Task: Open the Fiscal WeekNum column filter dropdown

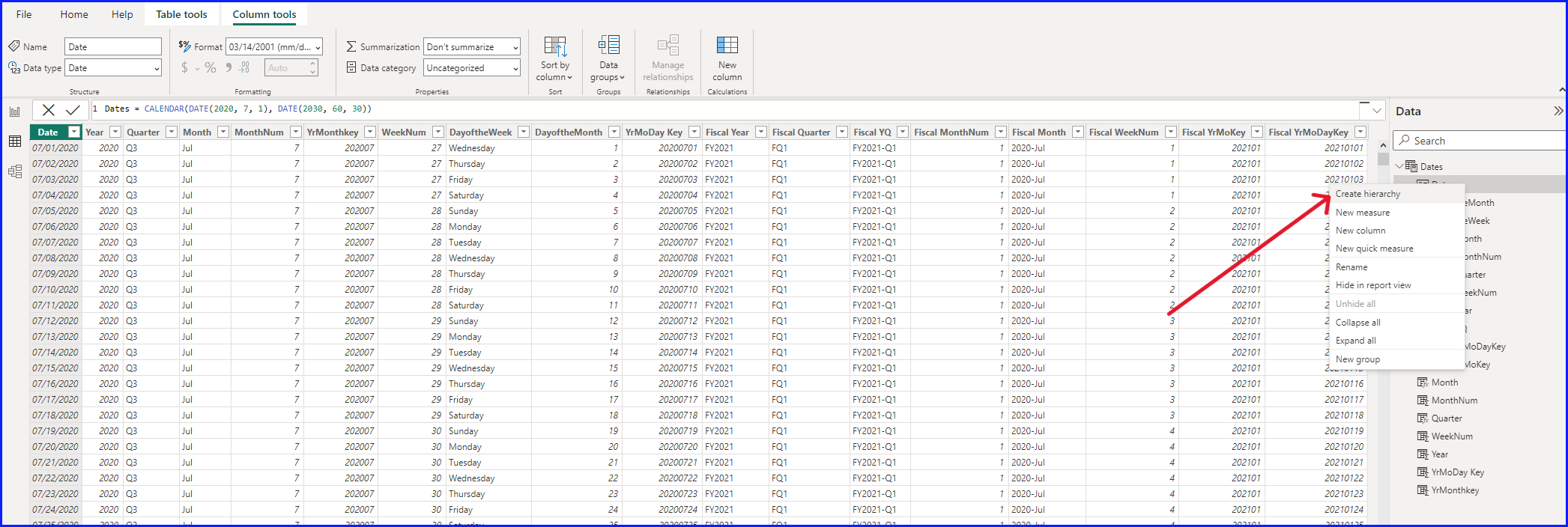Action: tap(1171, 132)
